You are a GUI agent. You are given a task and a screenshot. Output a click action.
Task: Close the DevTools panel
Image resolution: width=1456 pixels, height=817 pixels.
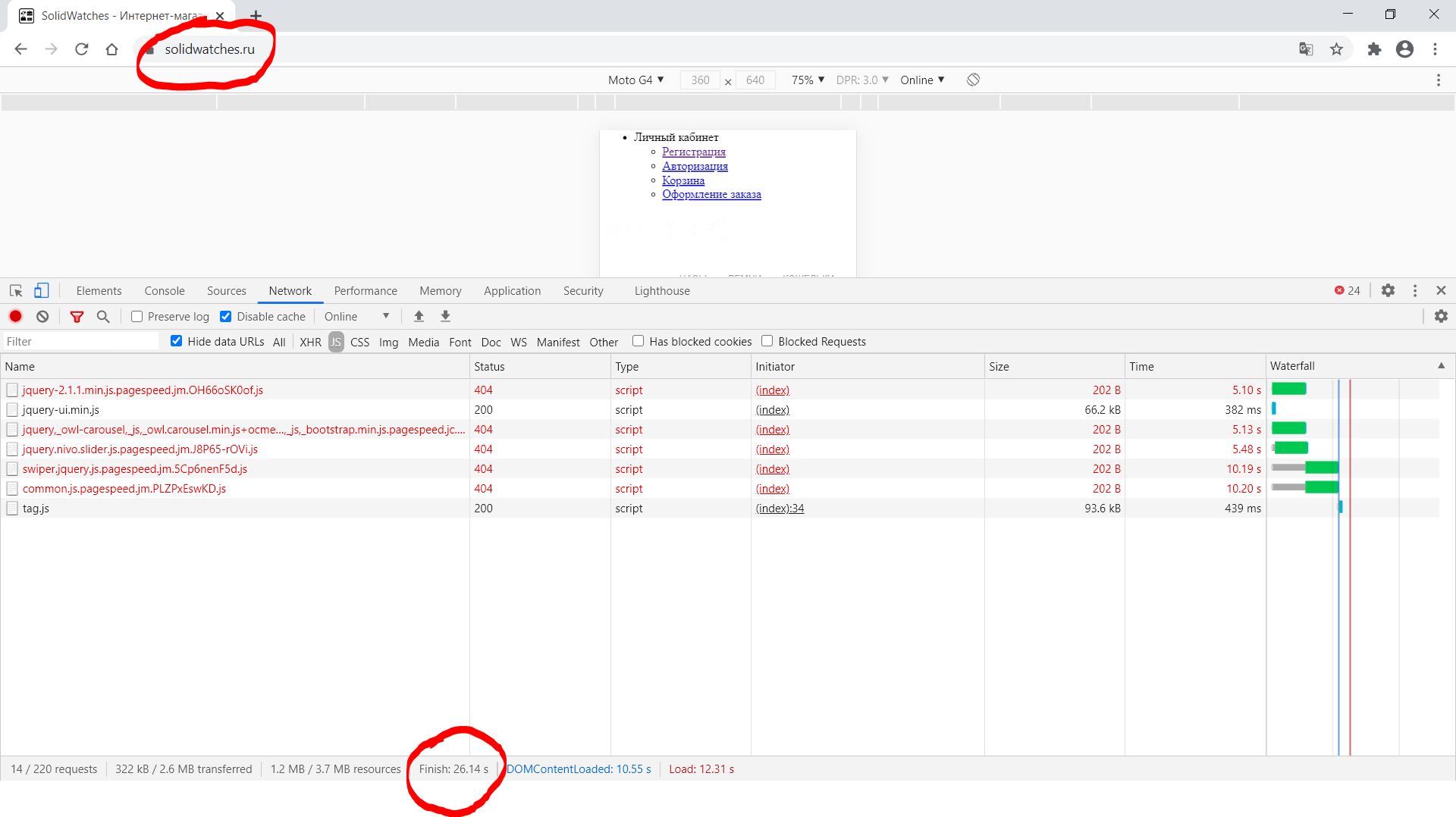point(1441,290)
